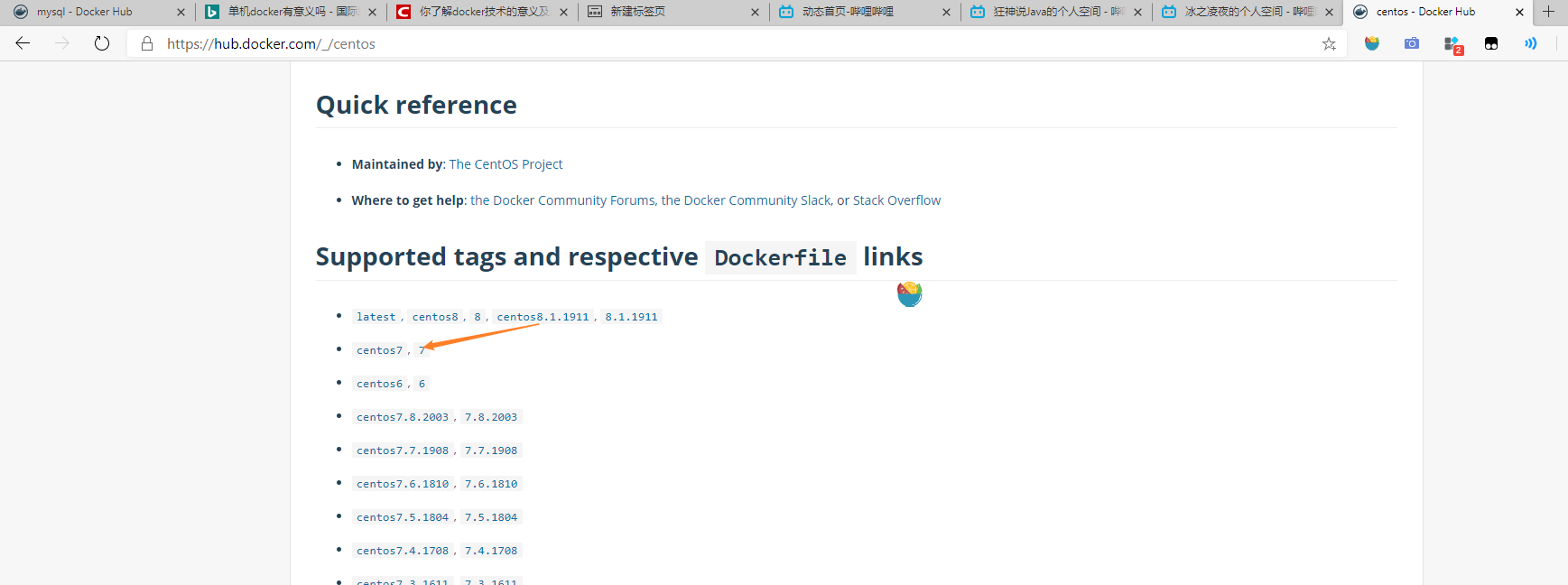Viewport: 1568px width, 585px height.
Task: Open the extension with red badge 2
Action: click(x=1452, y=44)
